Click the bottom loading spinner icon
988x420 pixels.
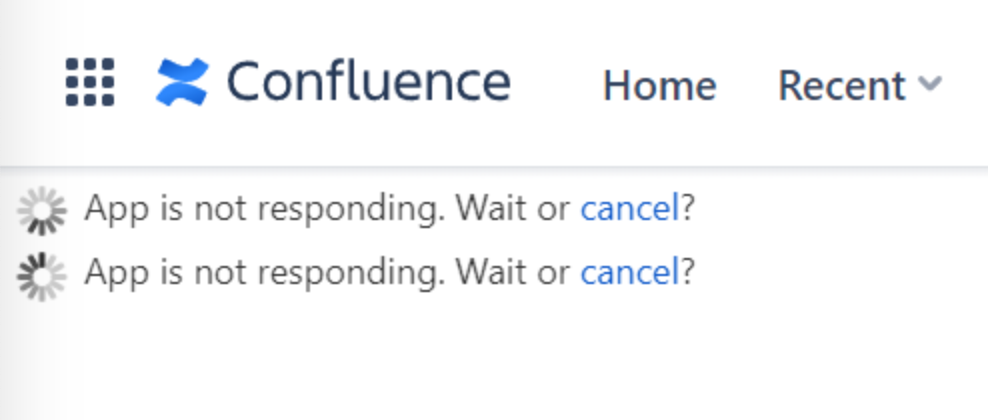pos(42,274)
